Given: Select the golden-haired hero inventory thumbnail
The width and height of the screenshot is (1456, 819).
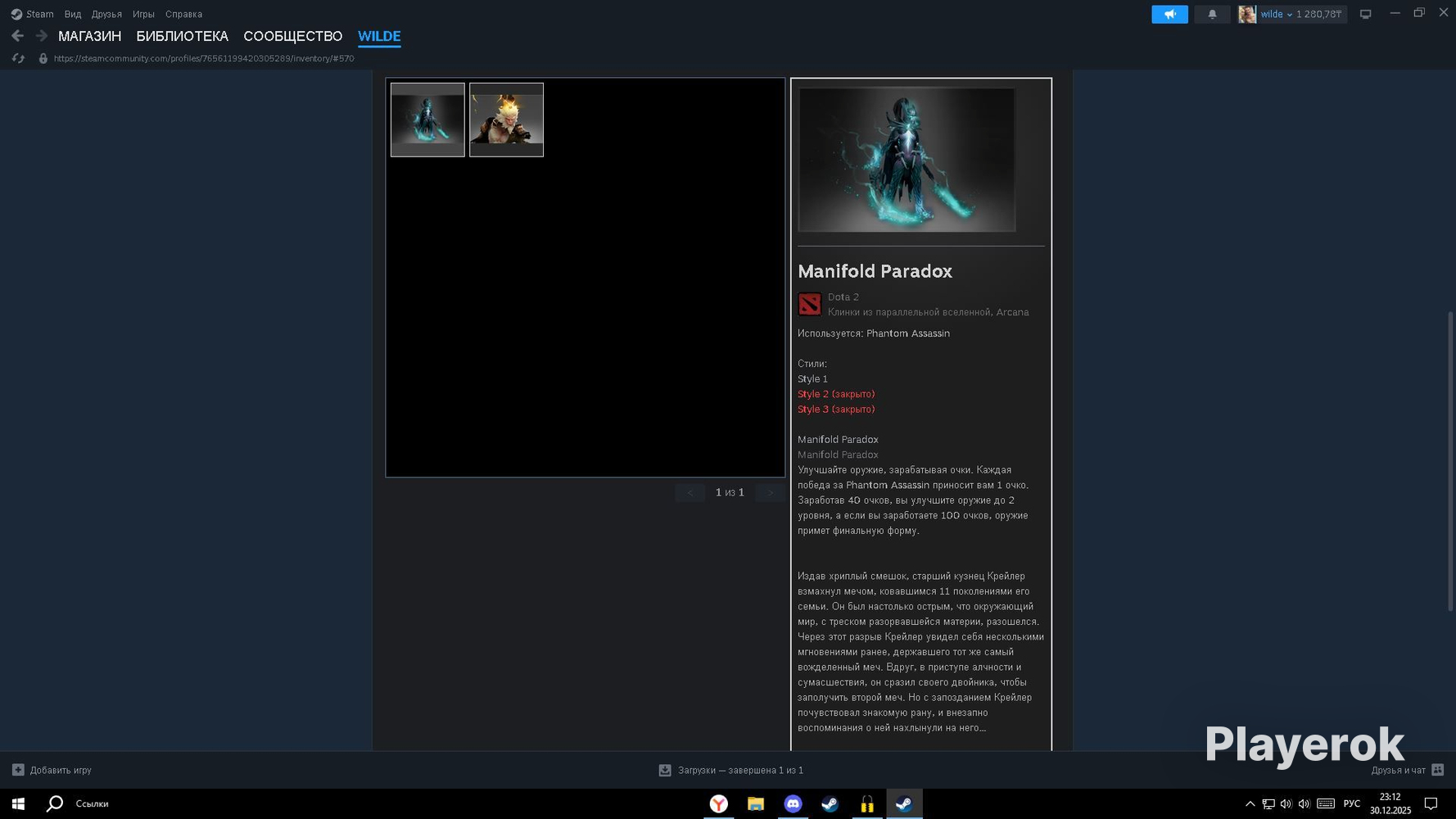Looking at the screenshot, I should click(506, 120).
